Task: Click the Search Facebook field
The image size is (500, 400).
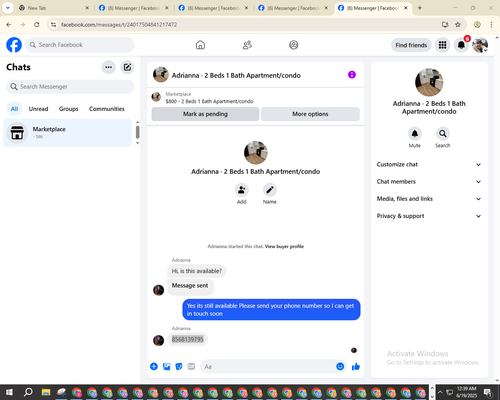Action: tap(80, 45)
